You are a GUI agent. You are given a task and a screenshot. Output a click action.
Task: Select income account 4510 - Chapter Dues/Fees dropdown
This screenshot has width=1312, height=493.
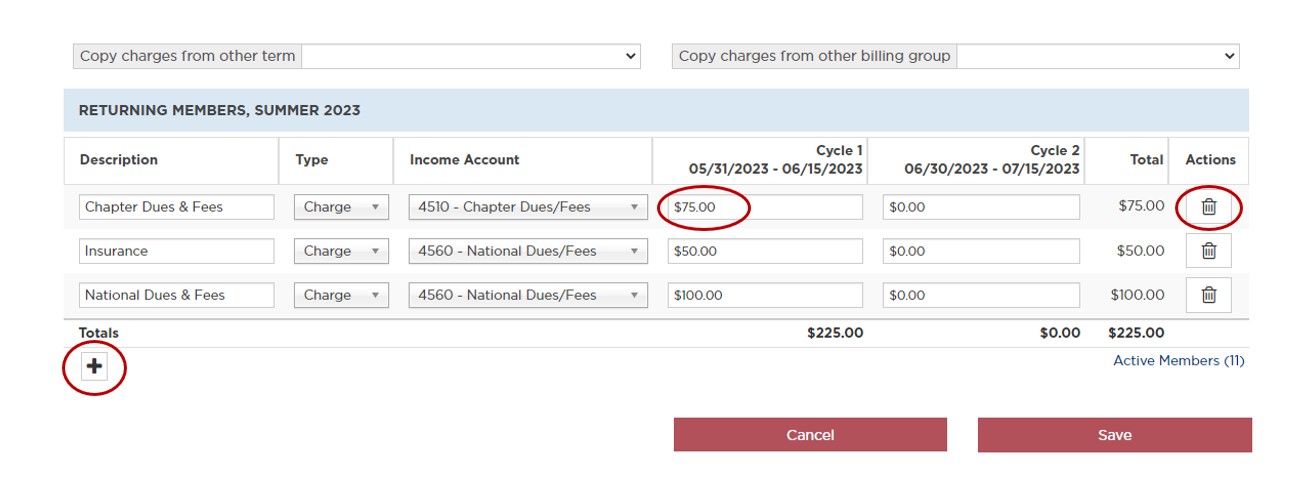click(x=528, y=207)
